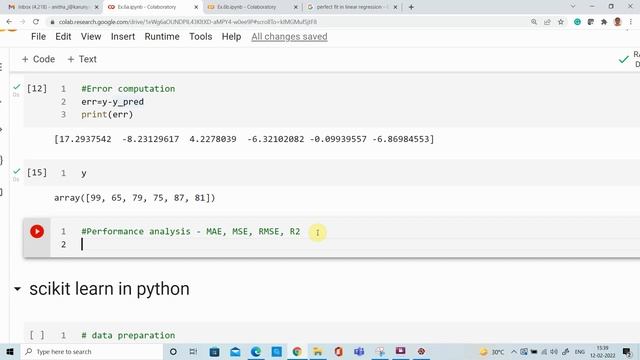Share this page from the address bar
This screenshot has height=360, width=640.
click(x=547, y=22)
